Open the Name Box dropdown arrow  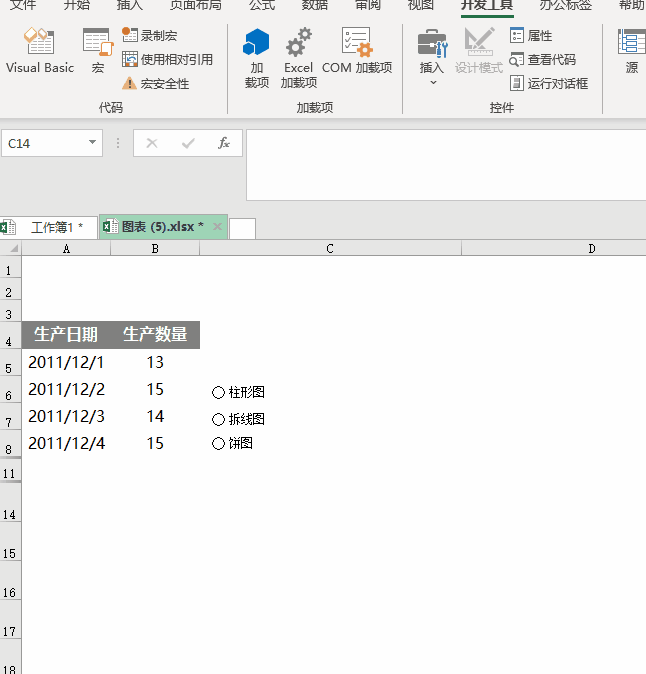[x=94, y=143]
